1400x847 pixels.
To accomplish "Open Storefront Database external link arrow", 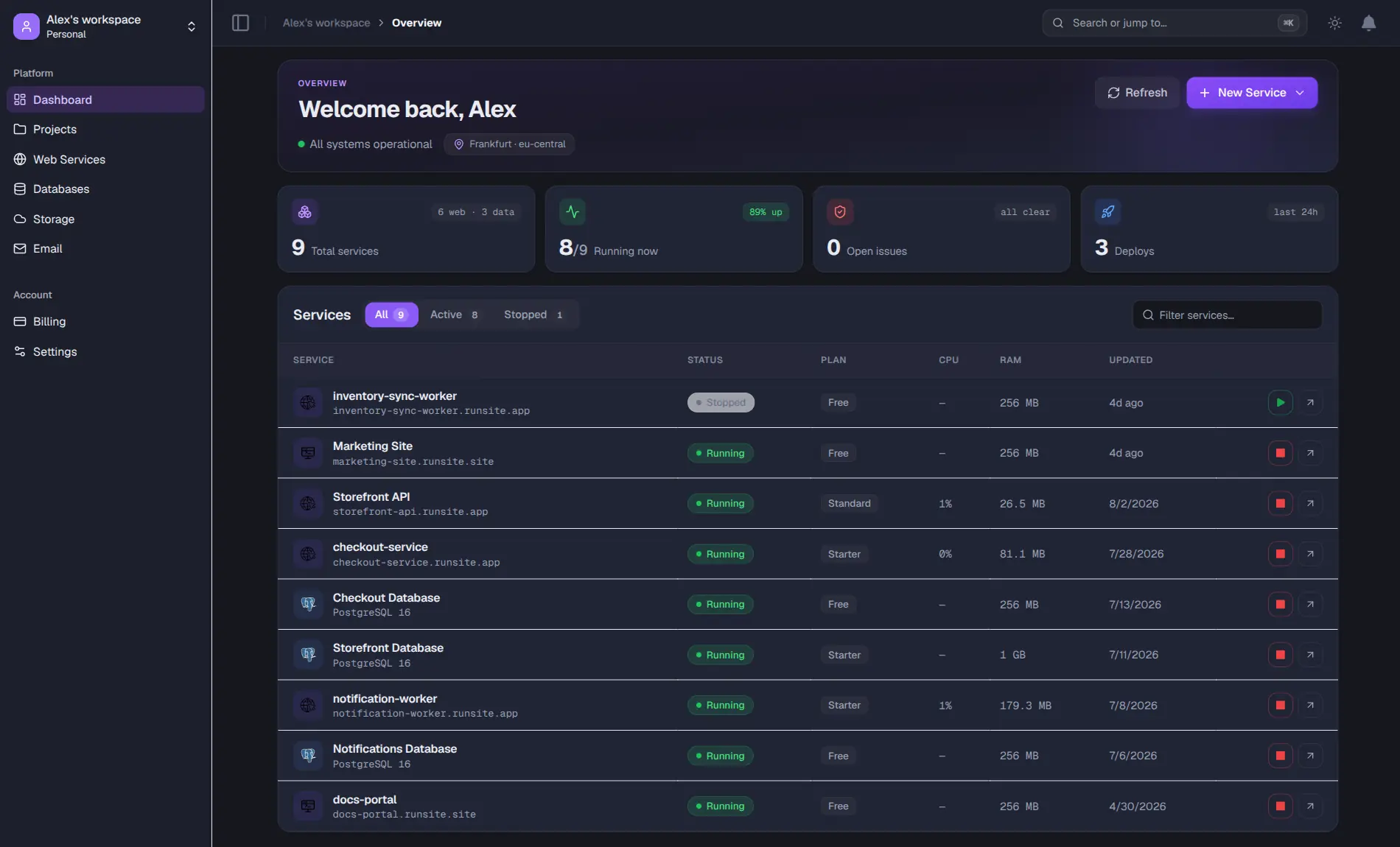I will tap(1310, 655).
